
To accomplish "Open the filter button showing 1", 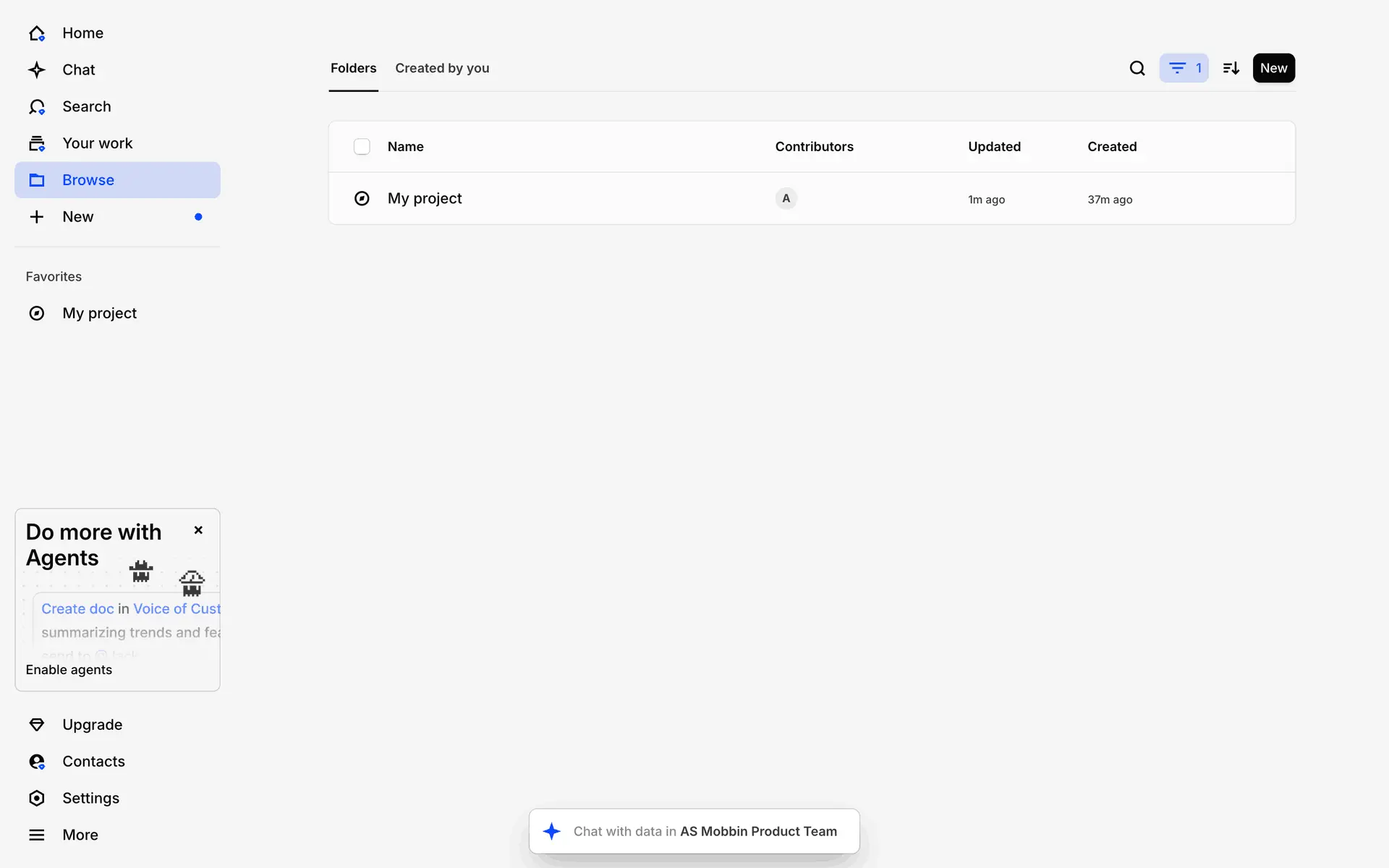I will tap(1184, 68).
